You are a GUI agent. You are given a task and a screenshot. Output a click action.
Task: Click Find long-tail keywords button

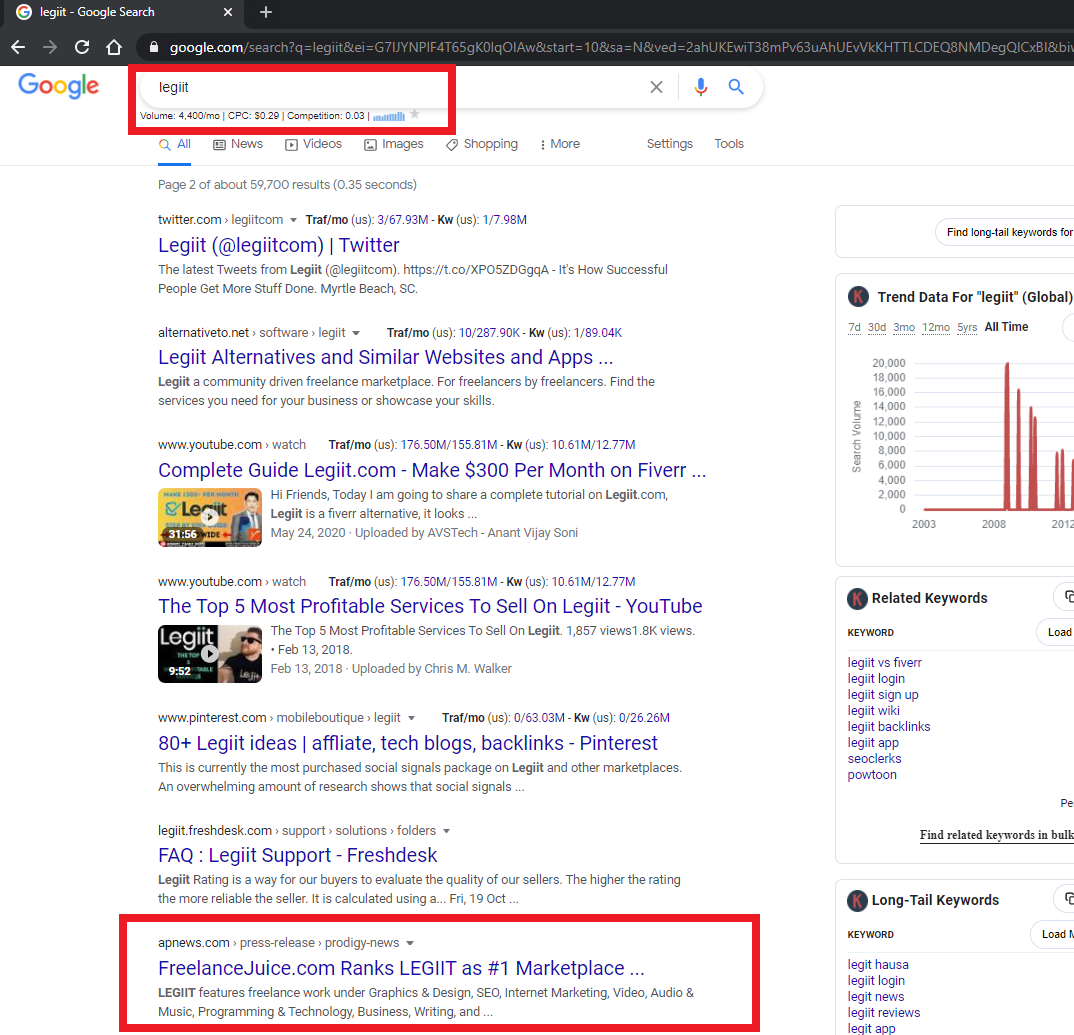[x=1004, y=232]
